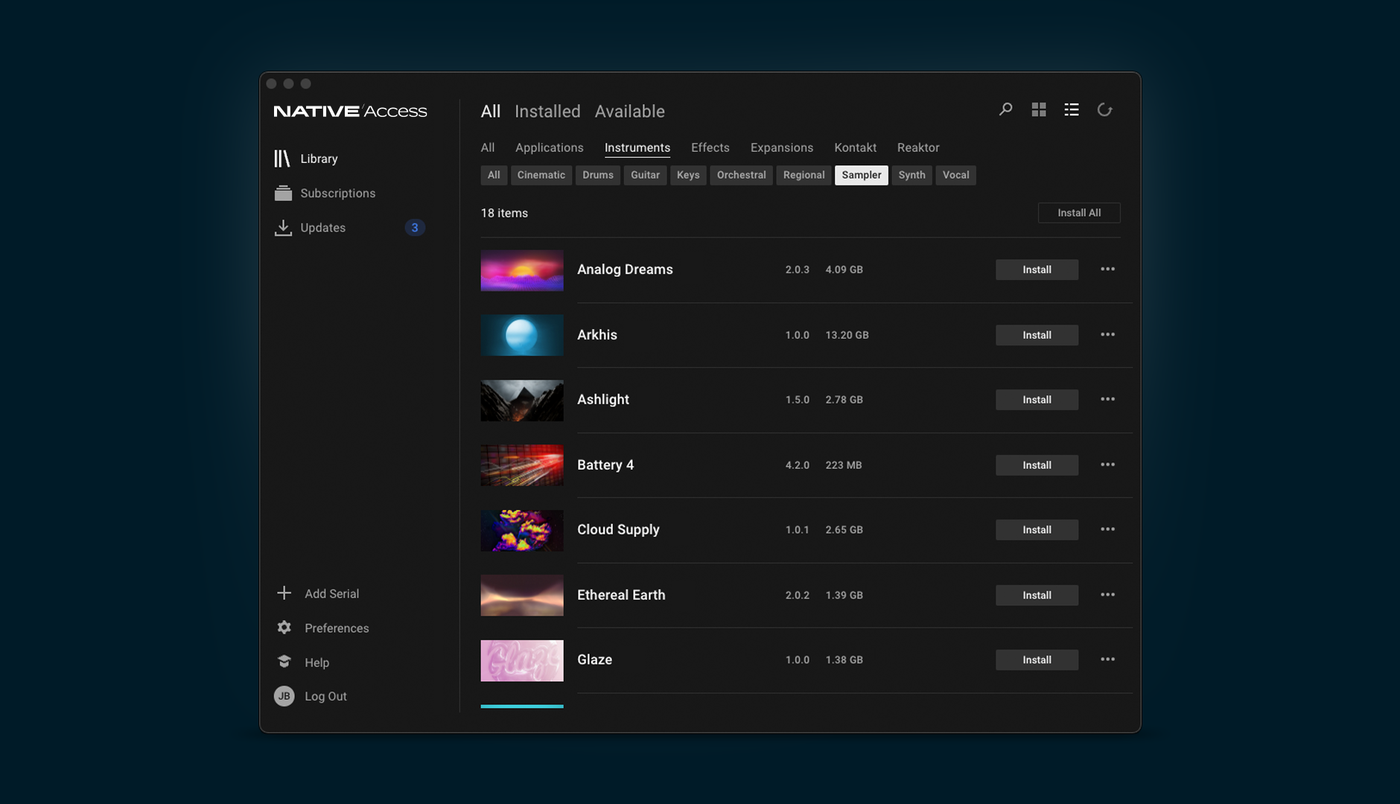Click Add Serial in sidebar

coord(332,594)
